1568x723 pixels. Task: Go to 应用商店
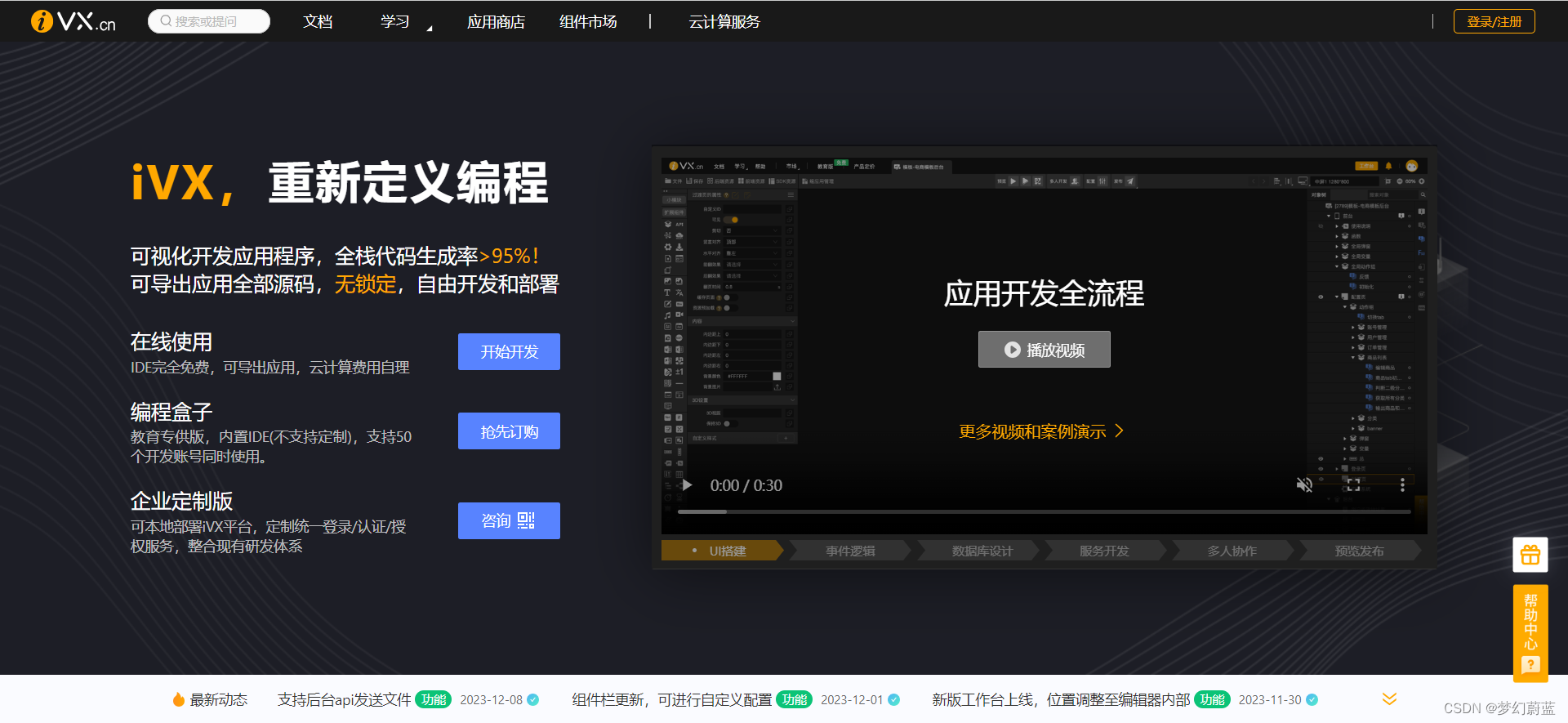pos(496,21)
